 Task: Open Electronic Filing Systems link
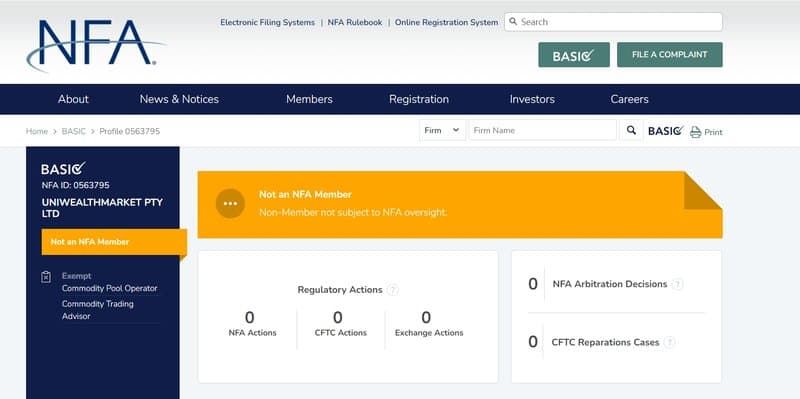(267, 22)
